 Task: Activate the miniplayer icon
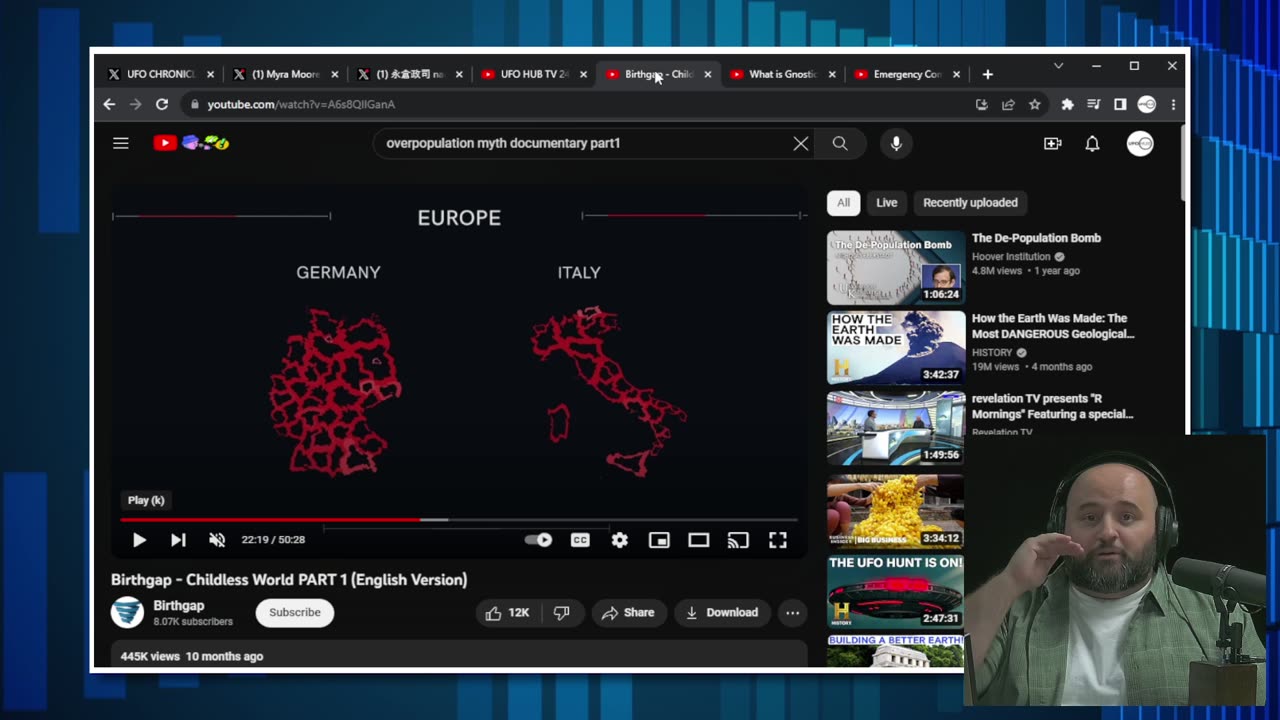(x=659, y=540)
